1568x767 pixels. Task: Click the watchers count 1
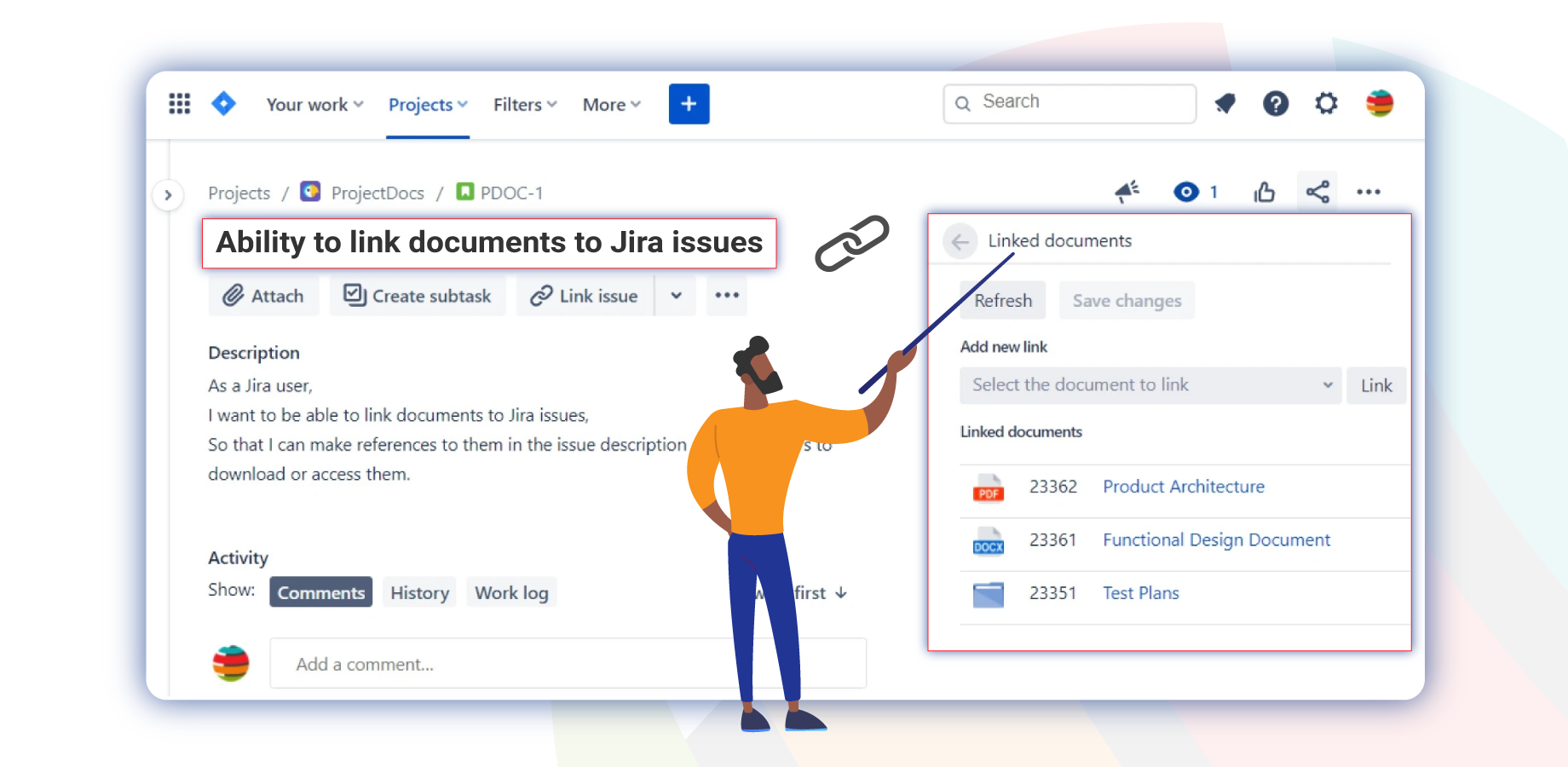coord(1213,193)
